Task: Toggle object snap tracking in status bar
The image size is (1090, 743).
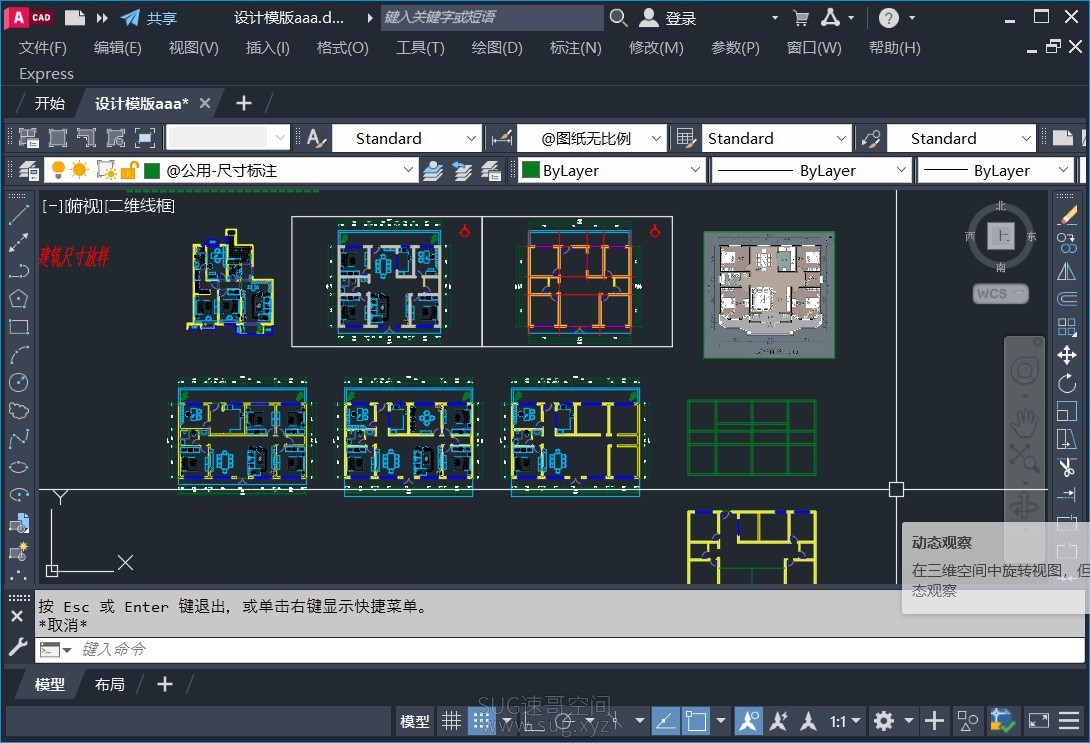Action: [x=665, y=721]
